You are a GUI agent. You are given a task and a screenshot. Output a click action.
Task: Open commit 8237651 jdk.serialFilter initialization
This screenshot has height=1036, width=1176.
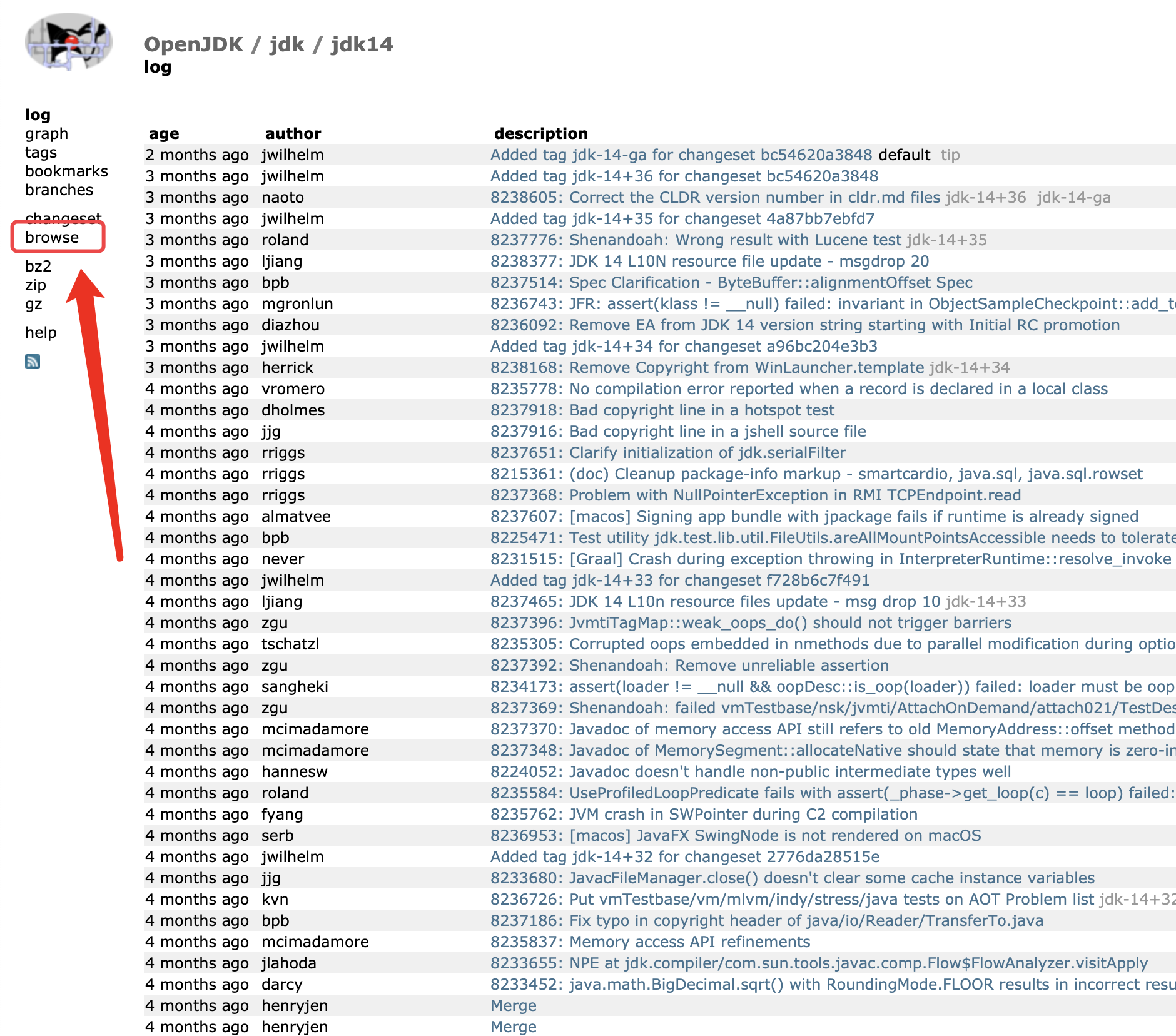[668, 453]
